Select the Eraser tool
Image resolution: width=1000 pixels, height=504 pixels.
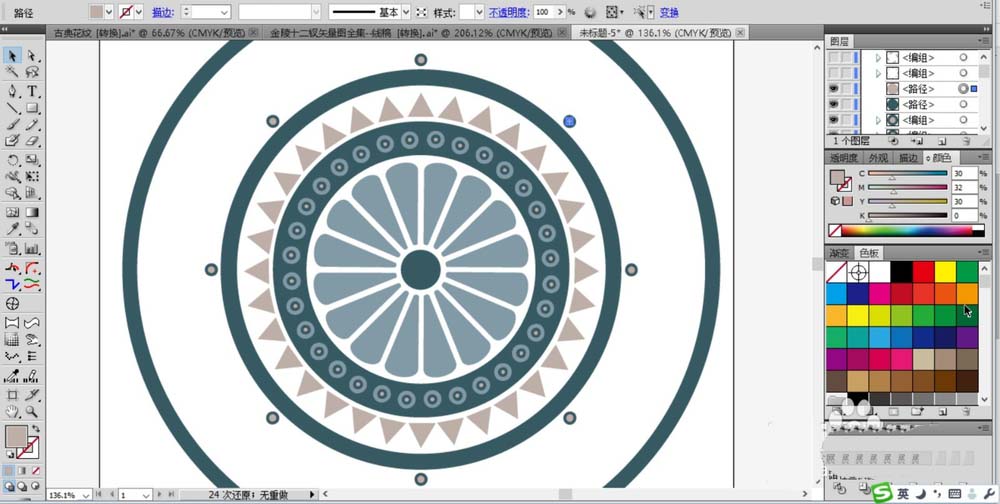click(32, 141)
